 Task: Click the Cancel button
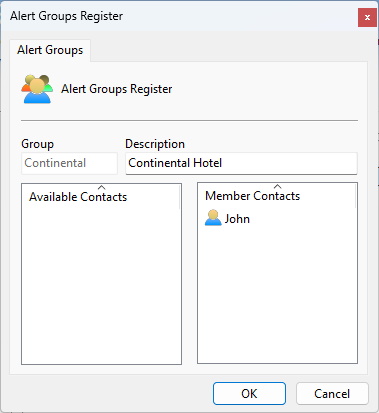[x=332, y=394]
